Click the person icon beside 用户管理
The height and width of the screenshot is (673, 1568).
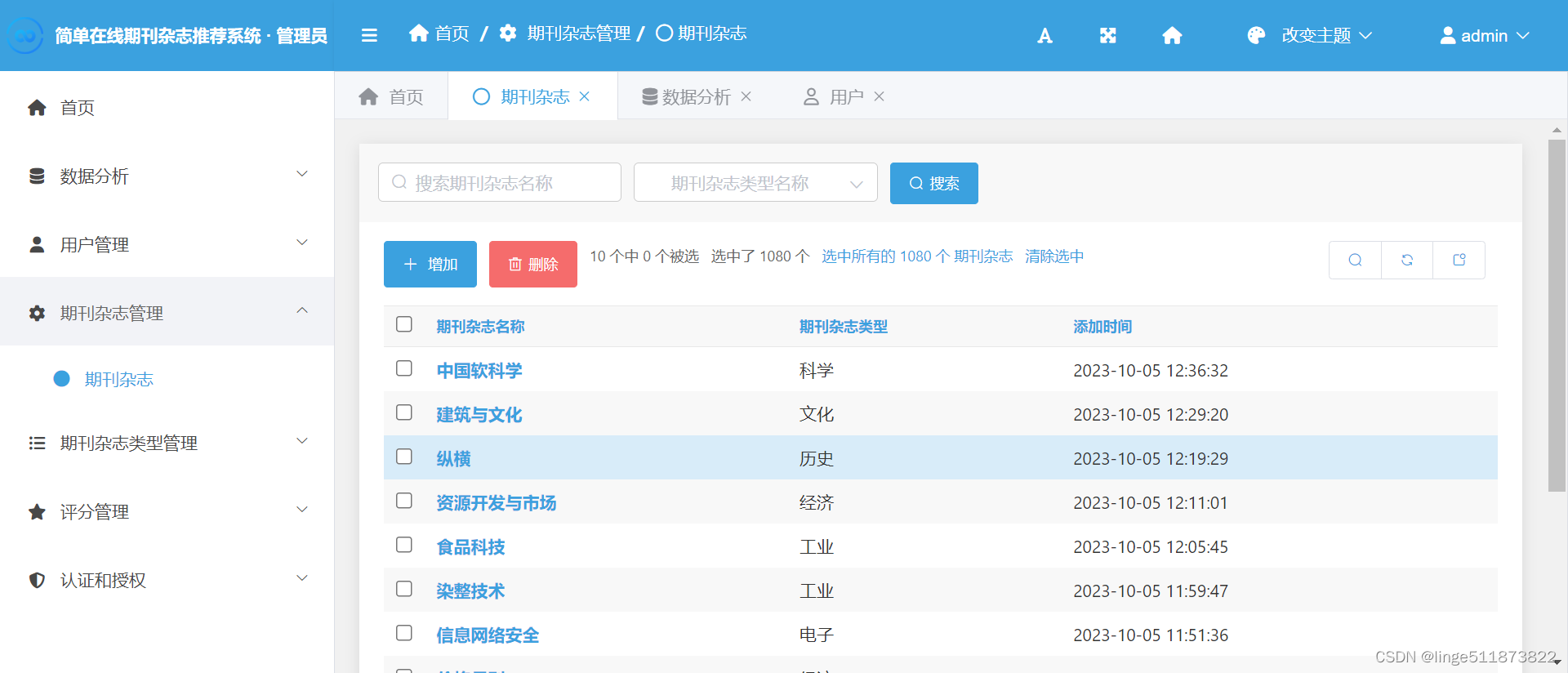[x=37, y=244]
